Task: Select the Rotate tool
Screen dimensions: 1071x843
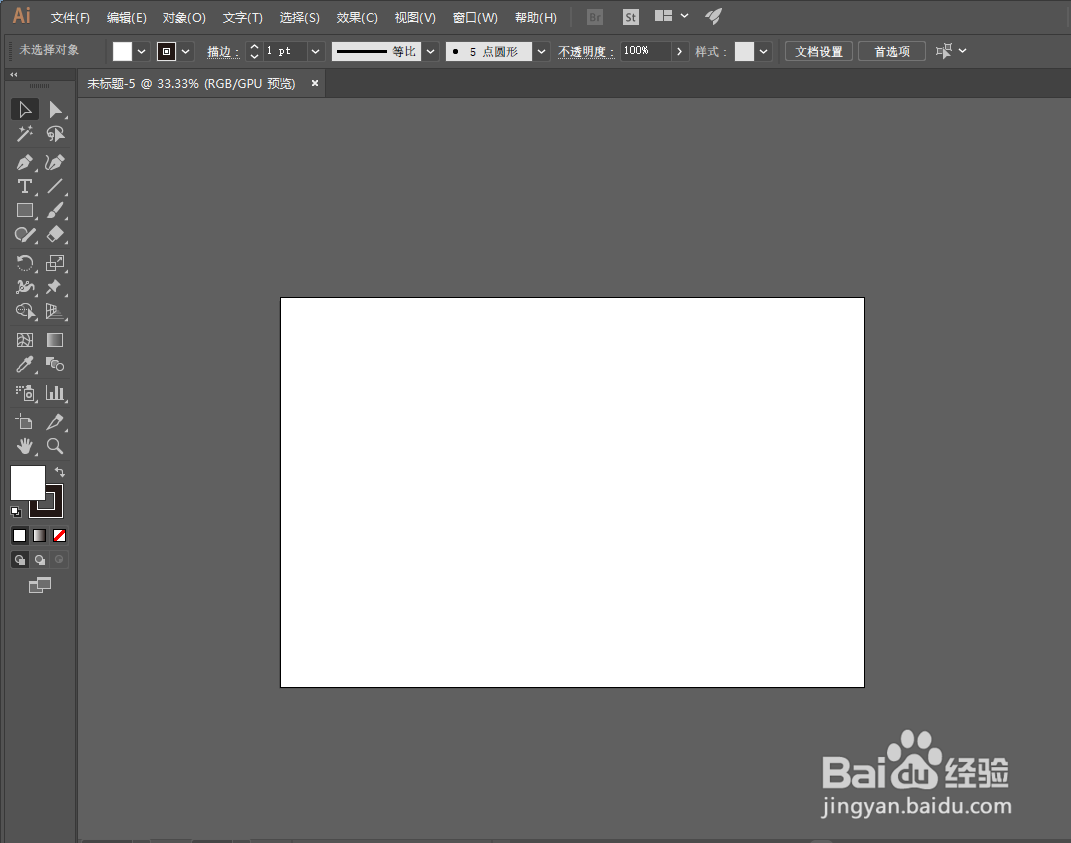Action: click(x=25, y=263)
